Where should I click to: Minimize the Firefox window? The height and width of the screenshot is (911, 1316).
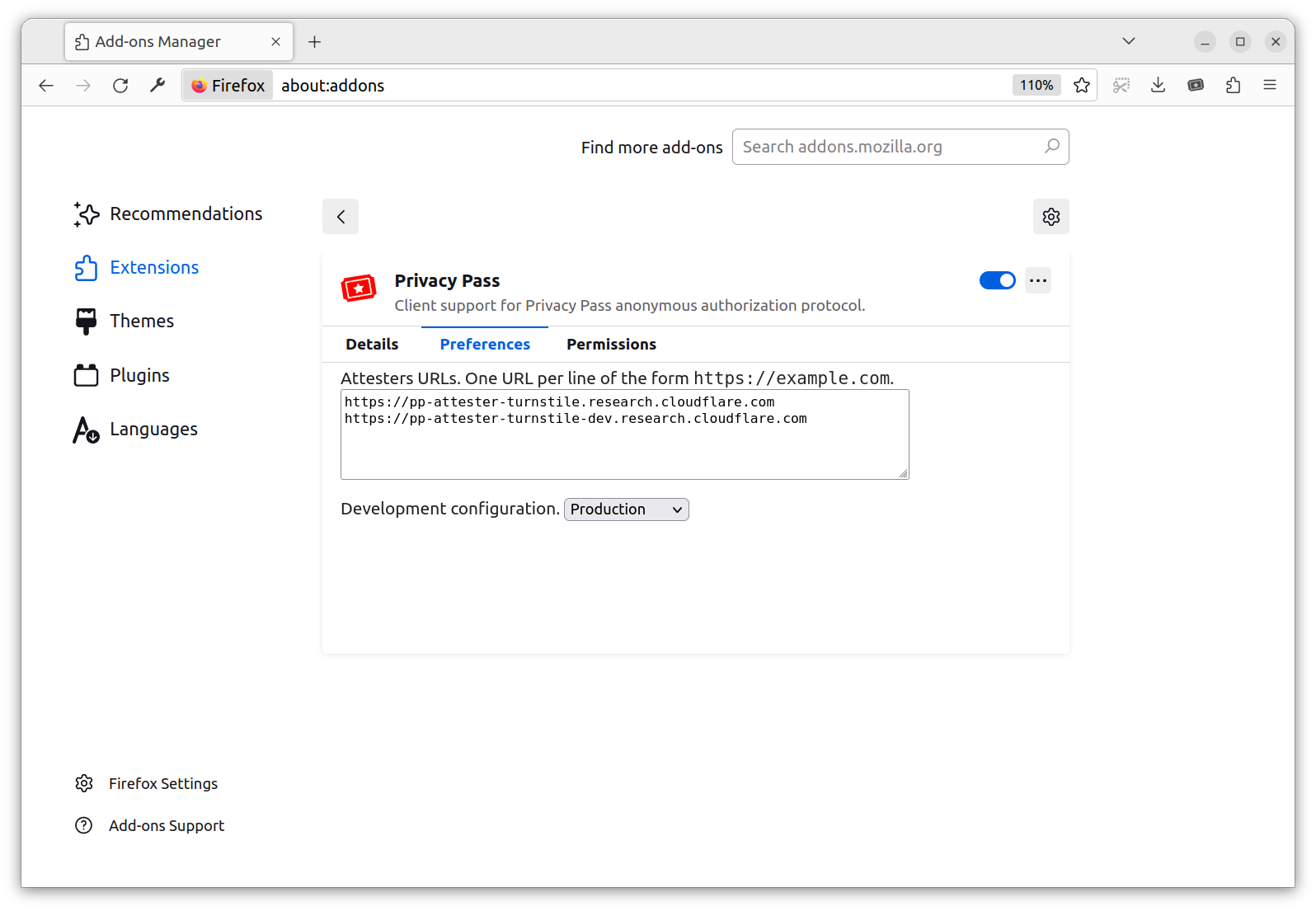tap(1205, 42)
